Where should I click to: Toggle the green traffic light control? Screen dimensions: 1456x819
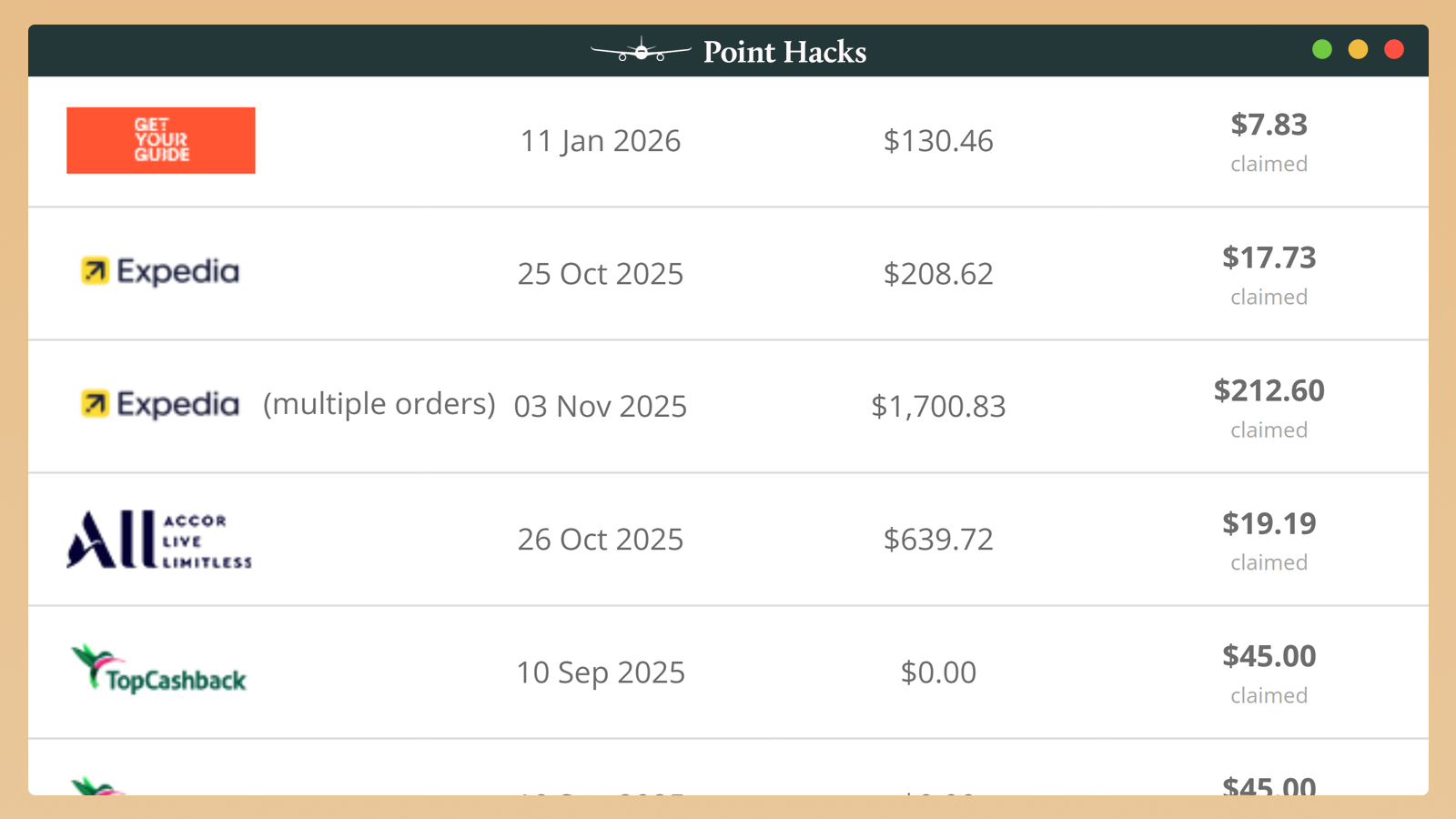[x=1322, y=49]
